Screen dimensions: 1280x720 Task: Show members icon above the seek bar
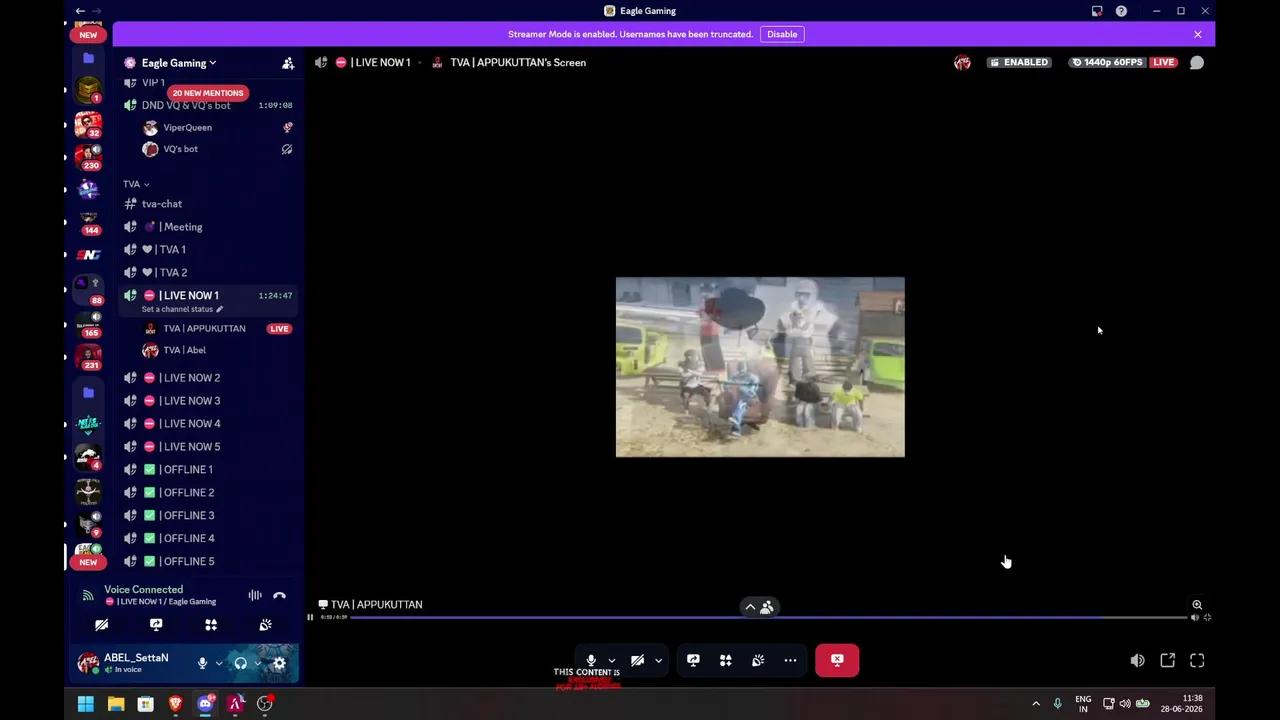(x=767, y=607)
